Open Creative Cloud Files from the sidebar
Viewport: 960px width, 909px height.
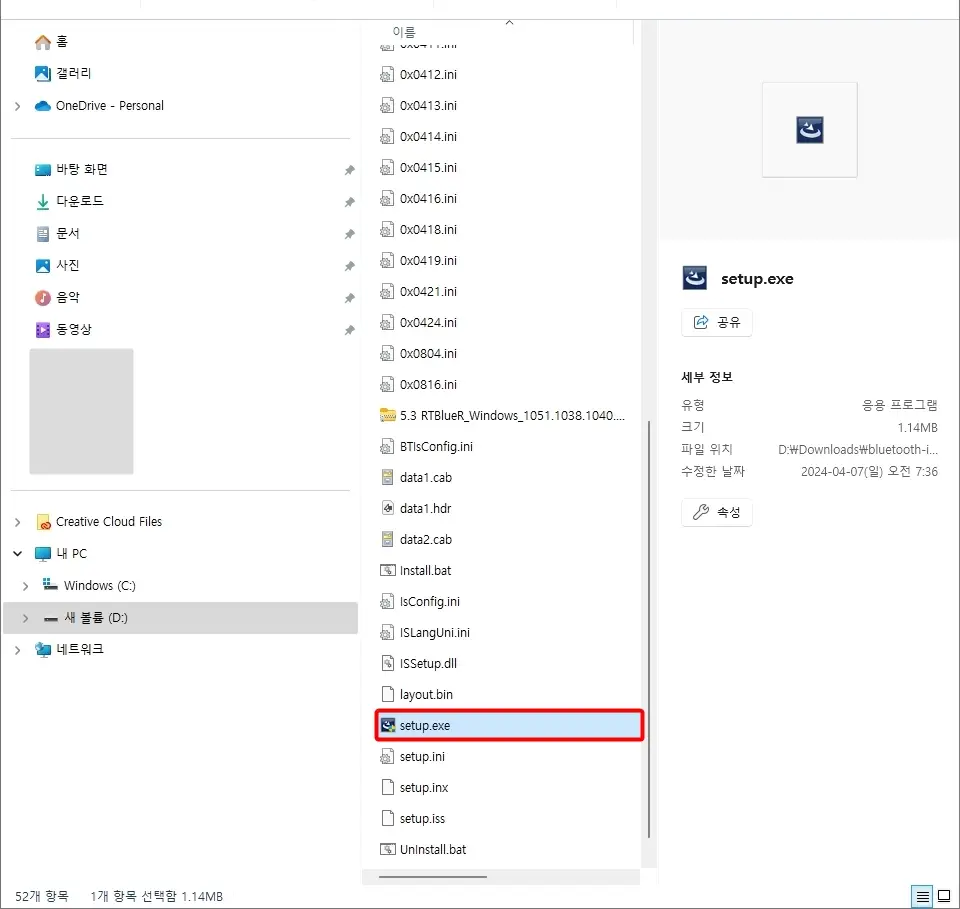tap(110, 521)
